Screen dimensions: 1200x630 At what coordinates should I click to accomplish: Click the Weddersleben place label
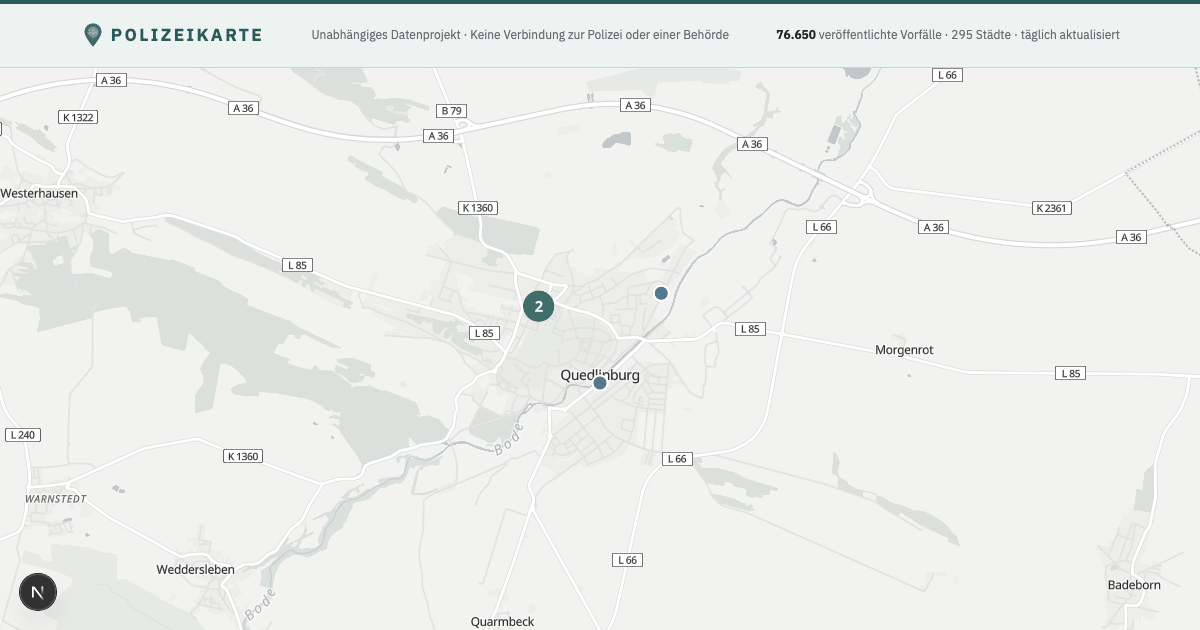coord(196,570)
